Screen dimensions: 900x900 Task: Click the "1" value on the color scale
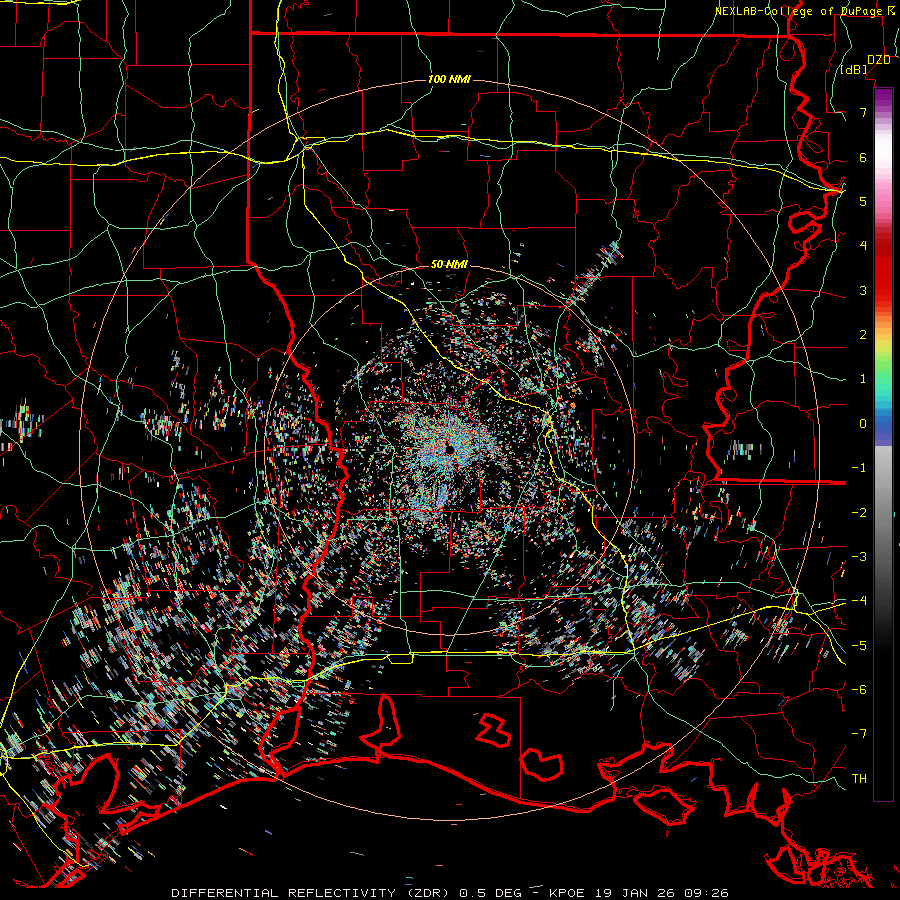click(863, 379)
